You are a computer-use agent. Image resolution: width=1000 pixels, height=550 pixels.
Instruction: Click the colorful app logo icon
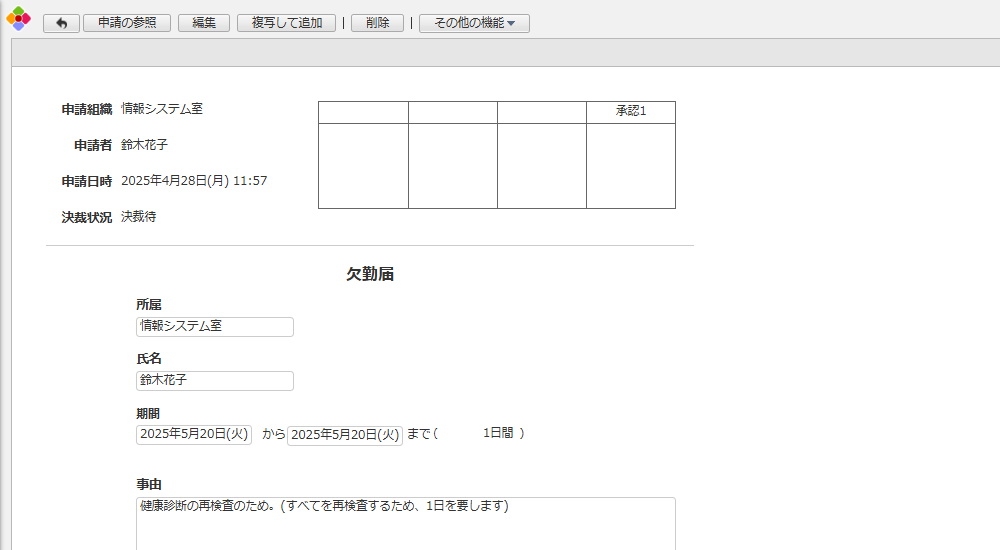18,18
